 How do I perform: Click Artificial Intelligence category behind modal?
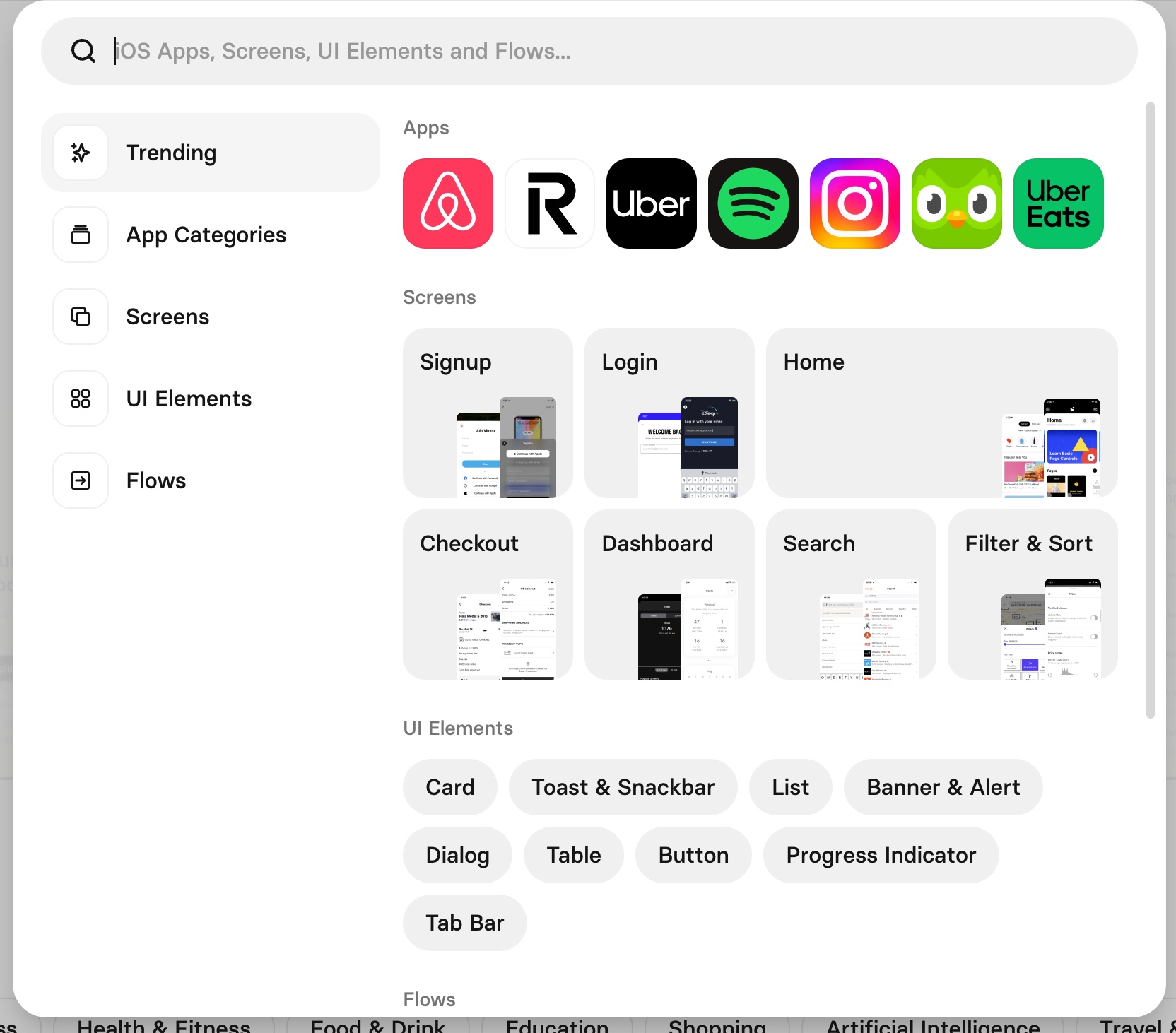[933, 1026]
